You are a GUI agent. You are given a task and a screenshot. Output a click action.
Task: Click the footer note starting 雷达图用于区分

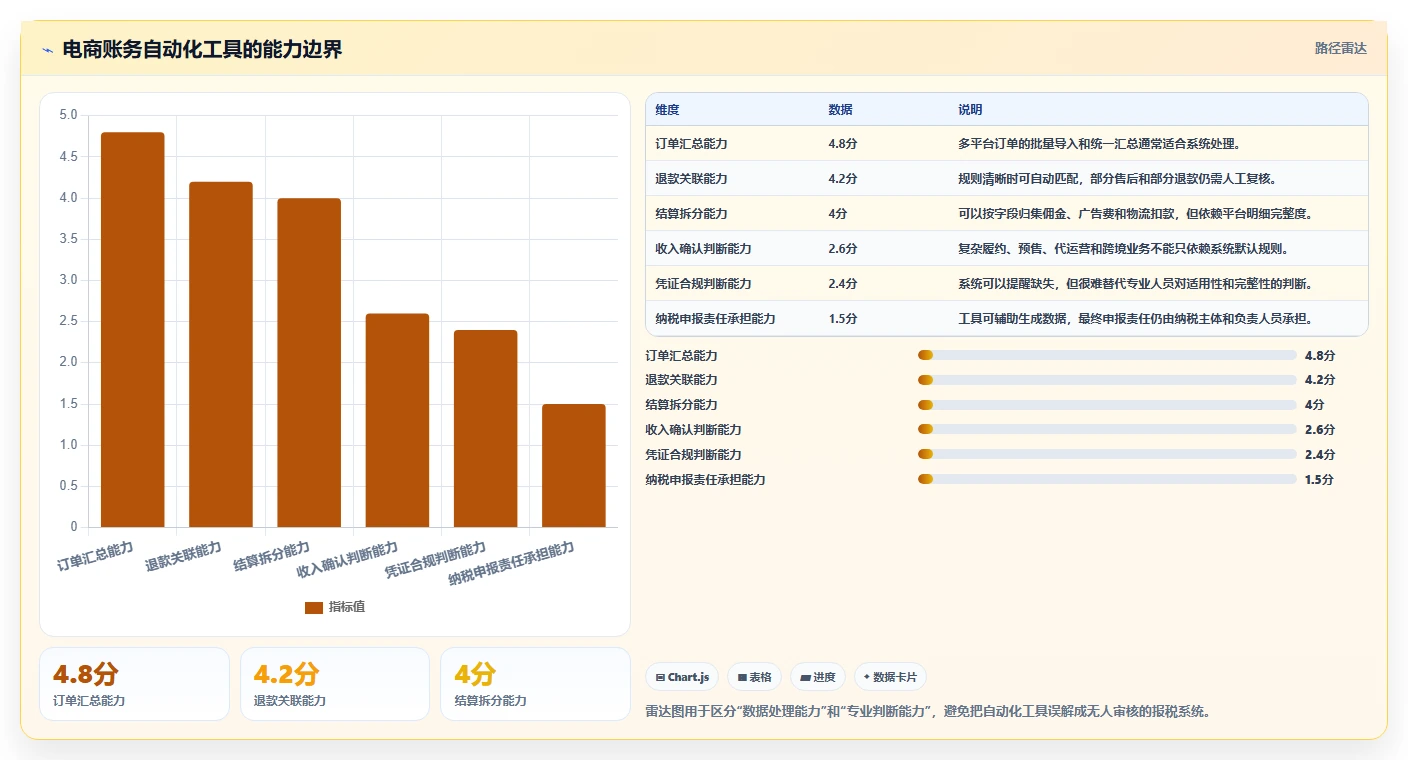929,712
